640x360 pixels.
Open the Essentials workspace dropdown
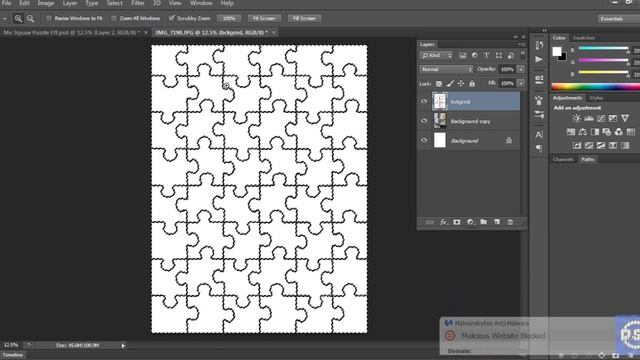coord(619,19)
